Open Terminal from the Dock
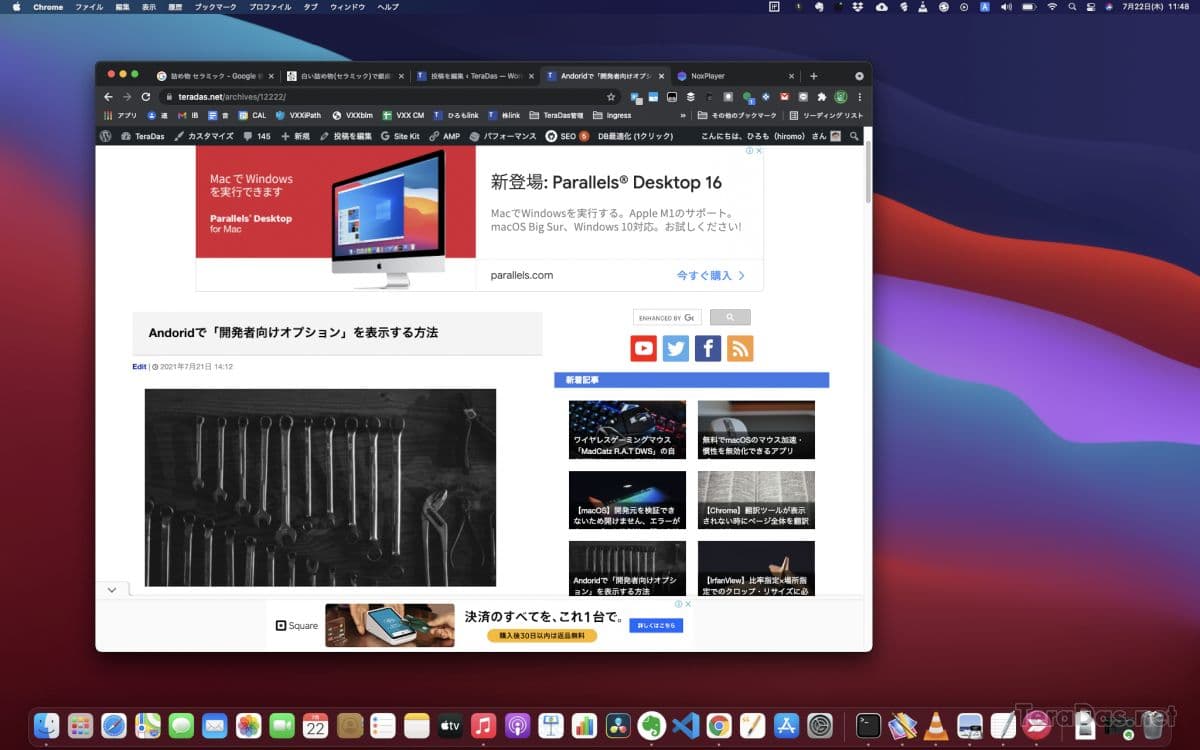Image resolution: width=1200 pixels, height=750 pixels. pyautogui.click(x=869, y=725)
